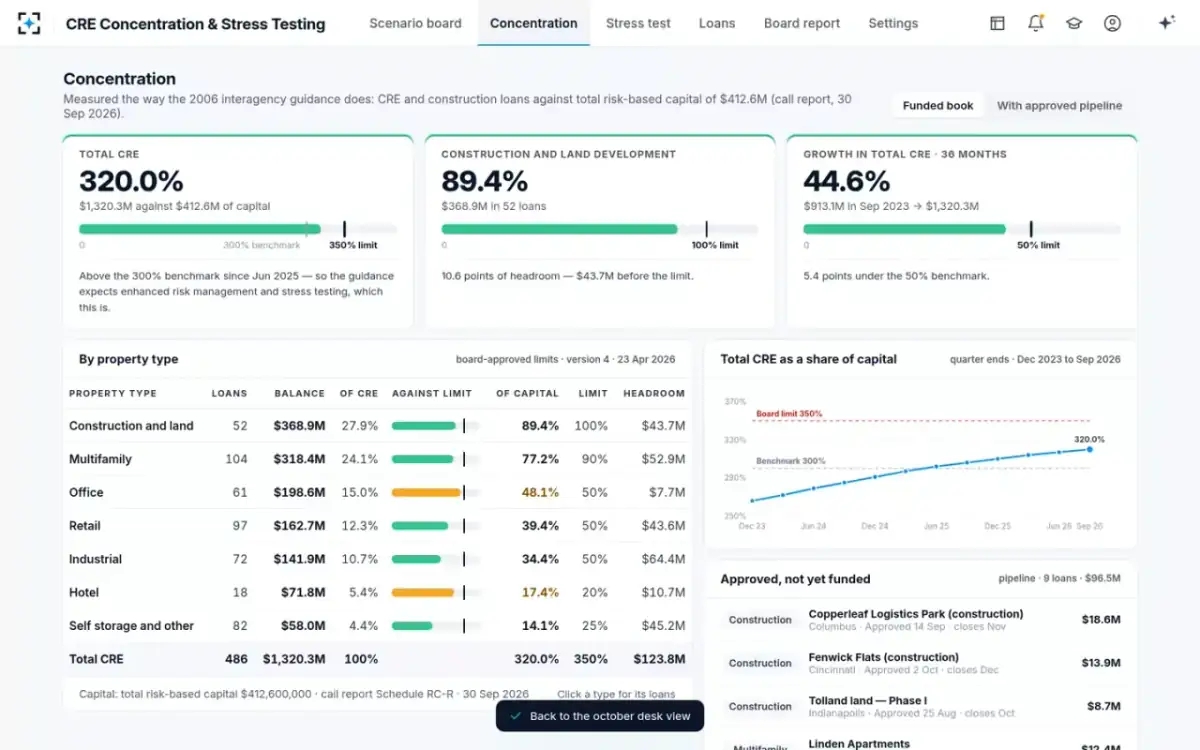Click the Hotel against-limit amber bar
The image size is (1200, 750).
tap(423, 593)
